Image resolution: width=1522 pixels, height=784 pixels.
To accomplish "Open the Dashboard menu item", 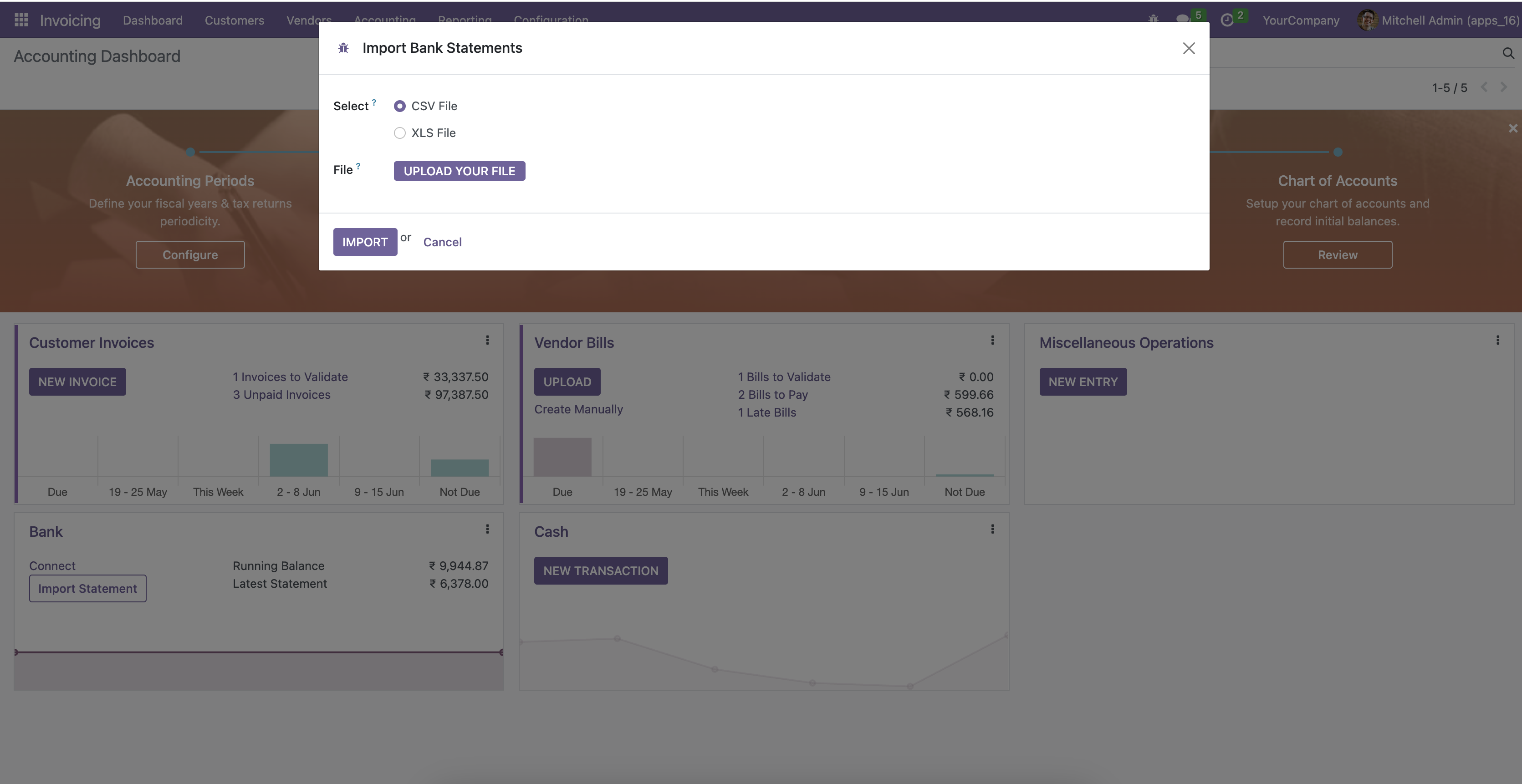I will pyautogui.click(x=153, y=20).
